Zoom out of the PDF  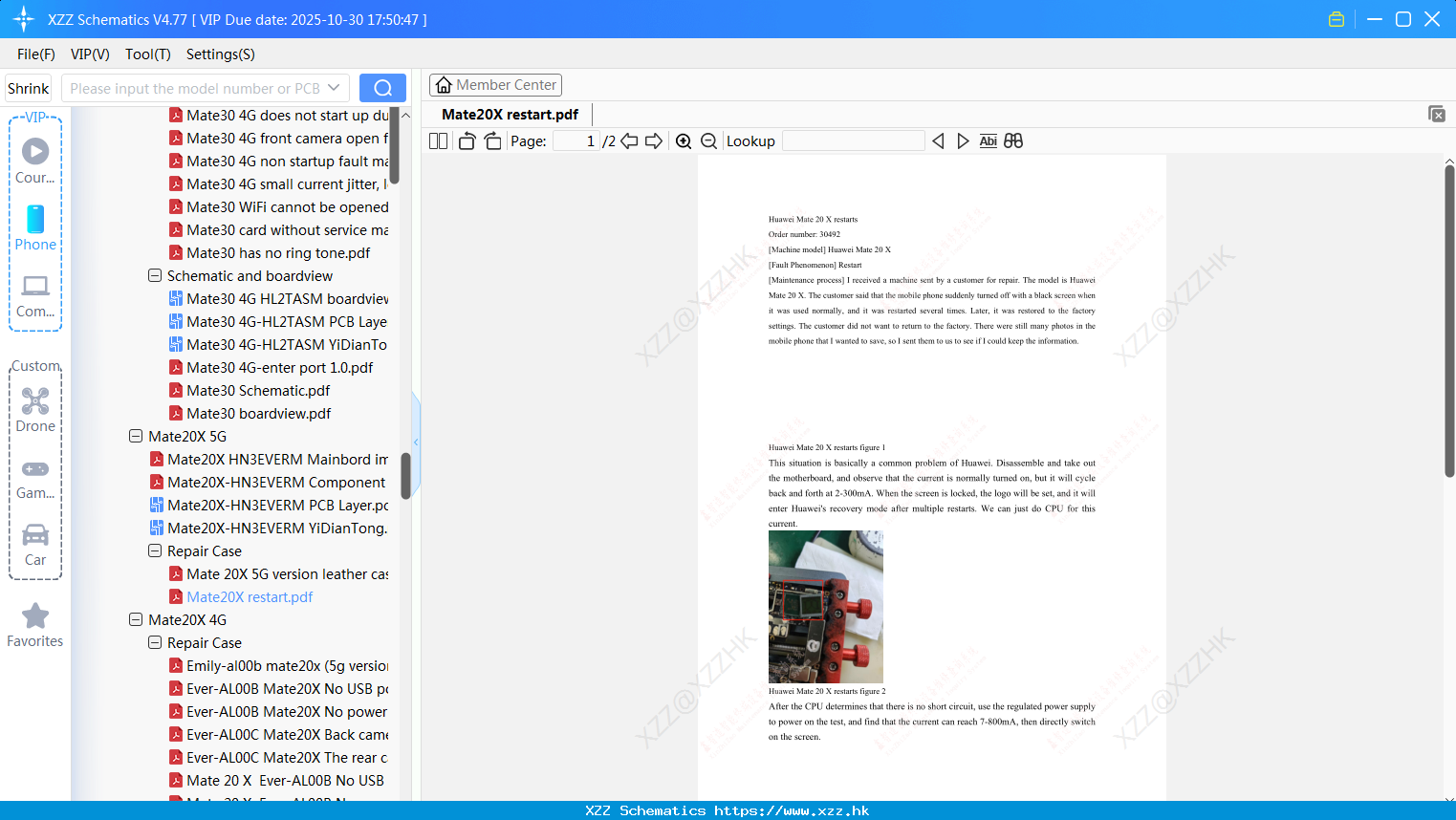click(708, 141)
